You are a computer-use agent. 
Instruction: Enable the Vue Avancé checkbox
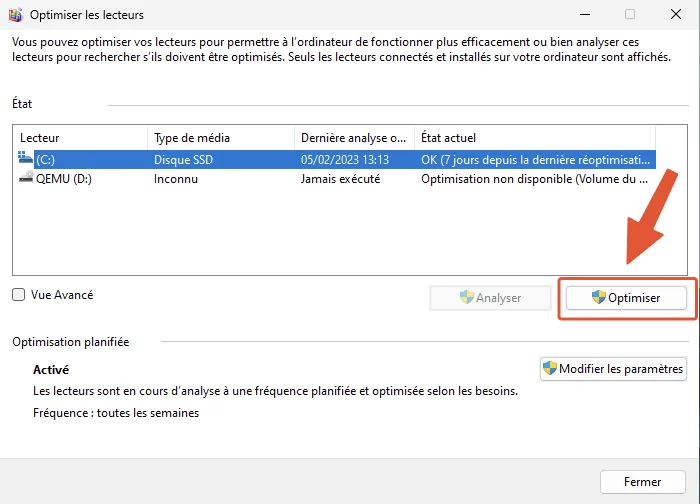click(x=18, y=295)
